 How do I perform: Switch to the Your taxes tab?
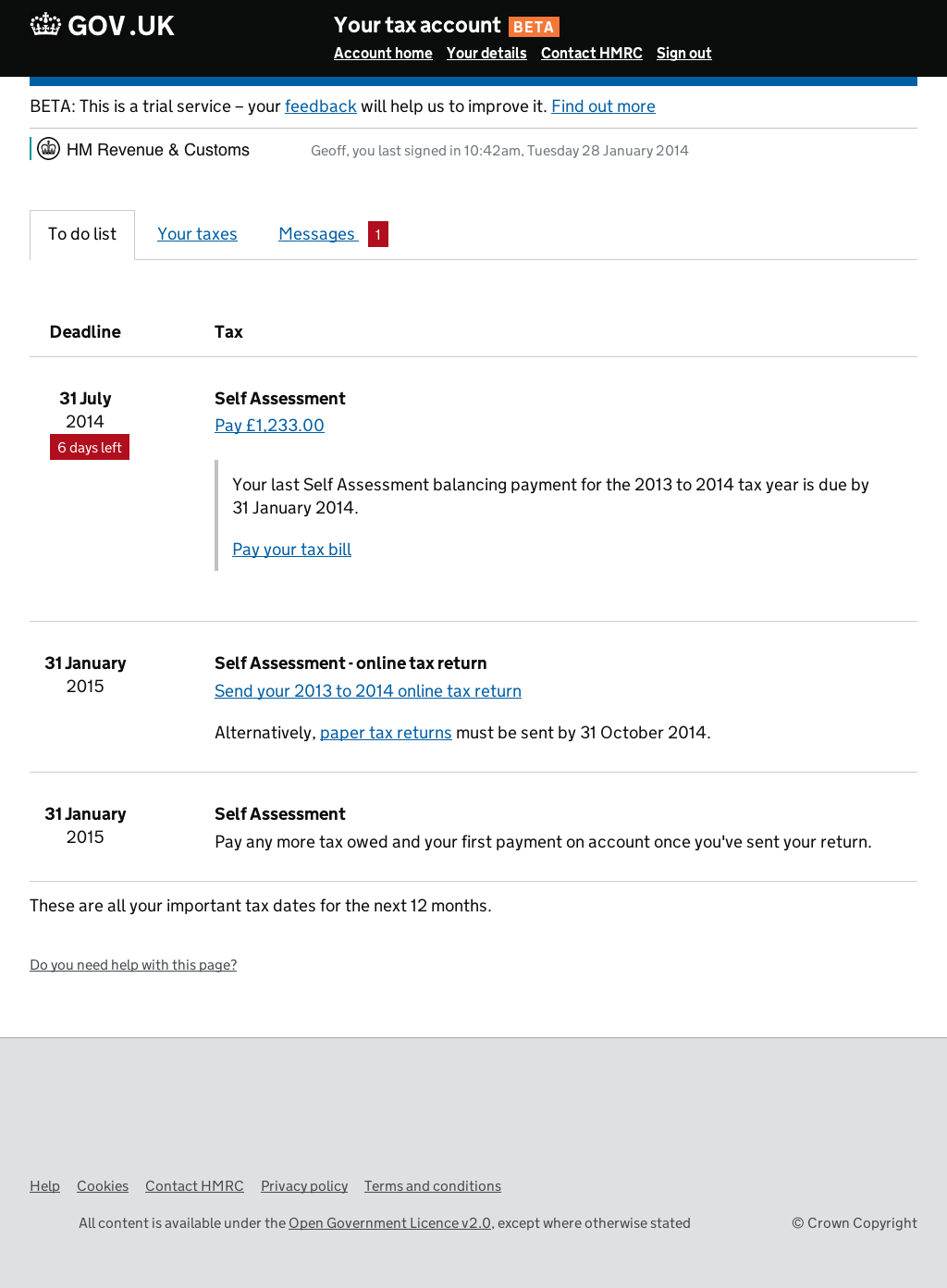197,234
